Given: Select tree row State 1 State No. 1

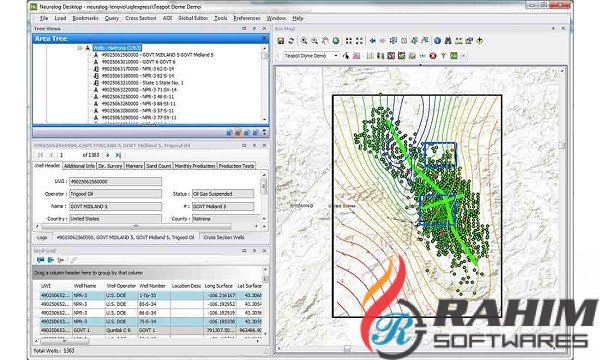Looking at the screenshot, I should tap(142, 83).
